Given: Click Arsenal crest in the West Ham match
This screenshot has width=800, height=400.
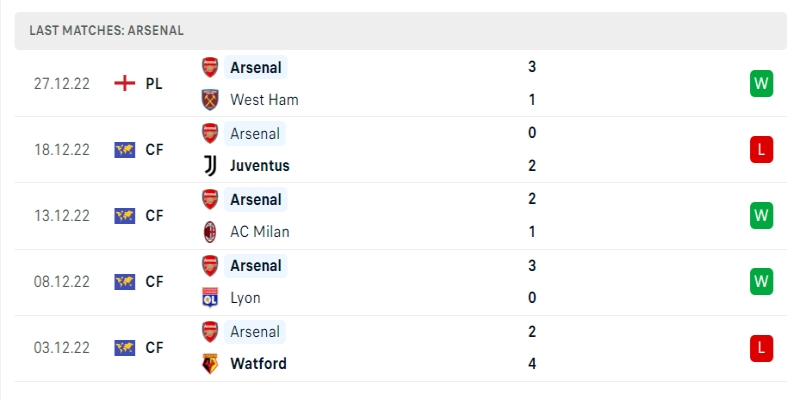Looking at the screenshot, I should [210, 67].
